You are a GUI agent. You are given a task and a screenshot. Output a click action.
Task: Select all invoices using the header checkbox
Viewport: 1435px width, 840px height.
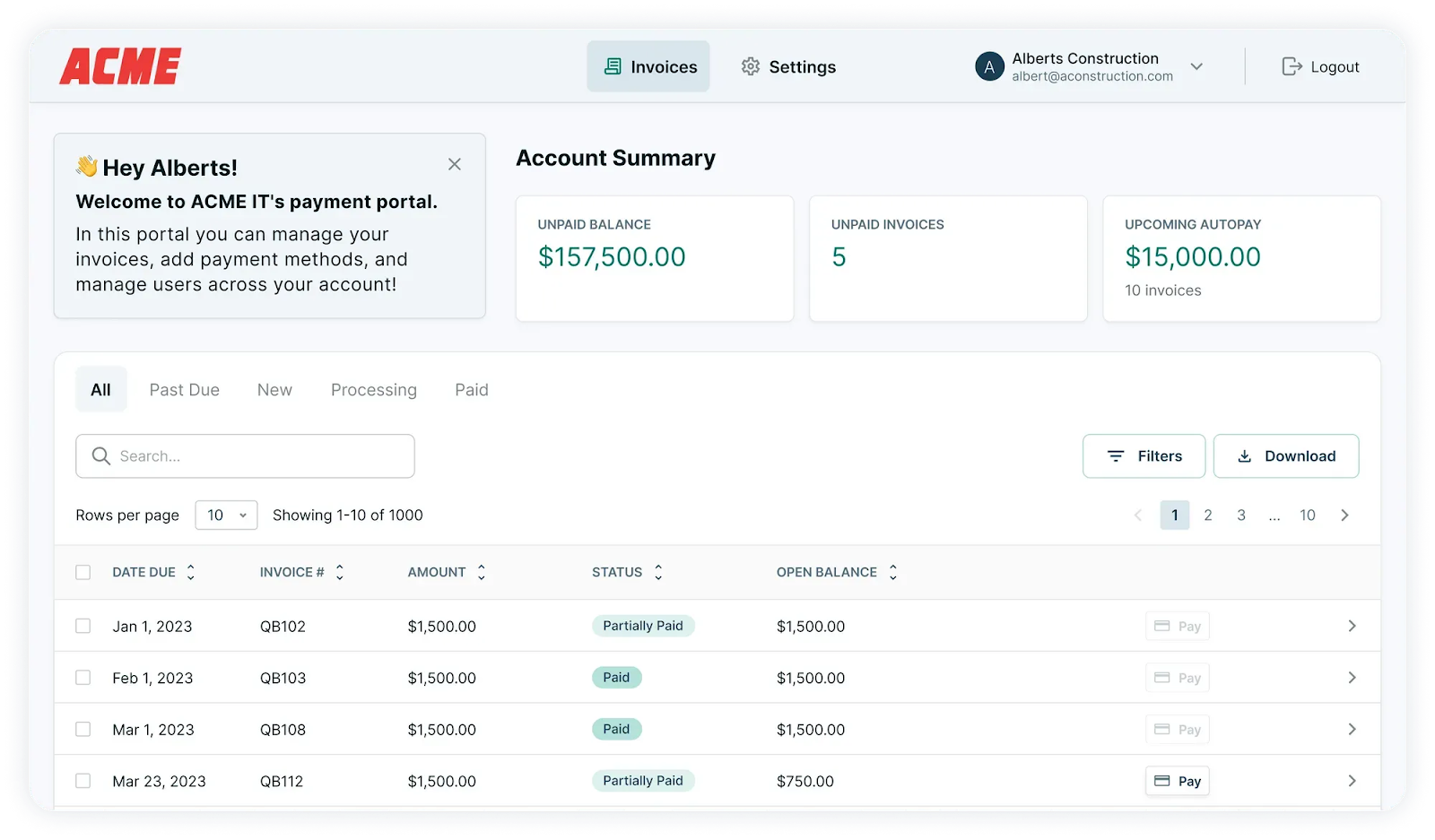click(83, 571)
